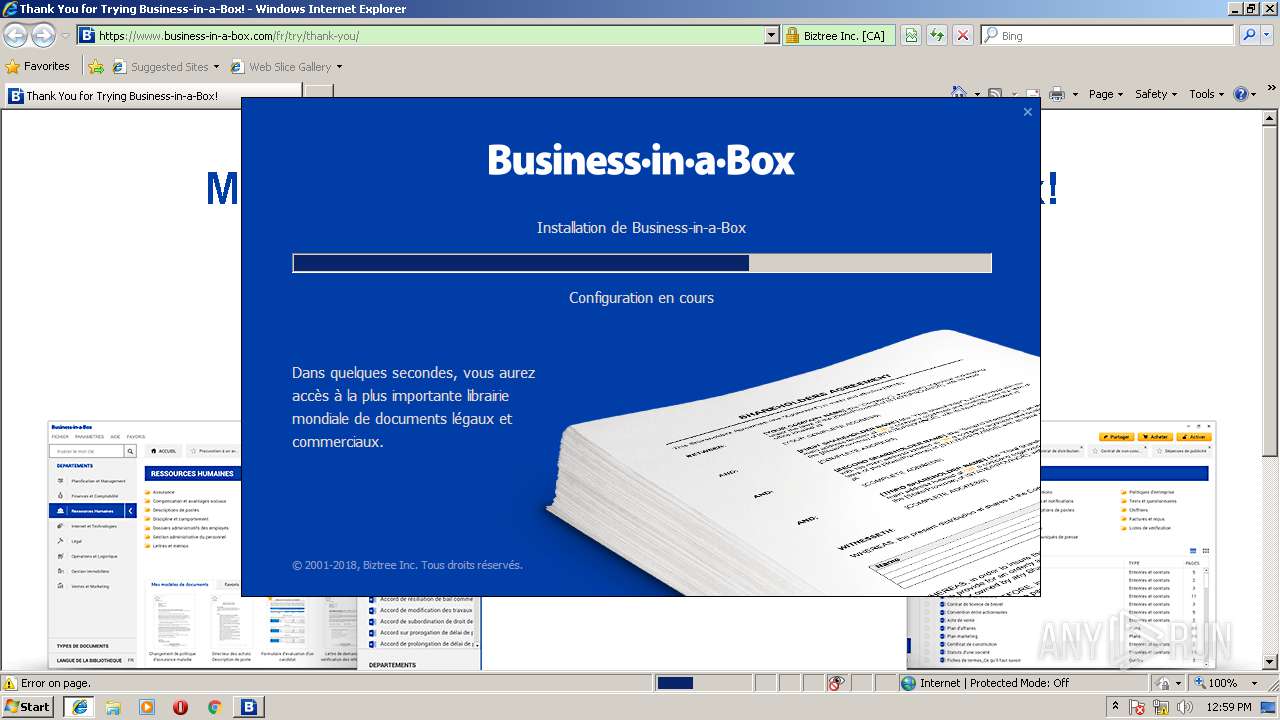The height and width of the screenshot is (720, 1280).
Task: Click the Print icon in the command bar
Action: pos(1057,94)
